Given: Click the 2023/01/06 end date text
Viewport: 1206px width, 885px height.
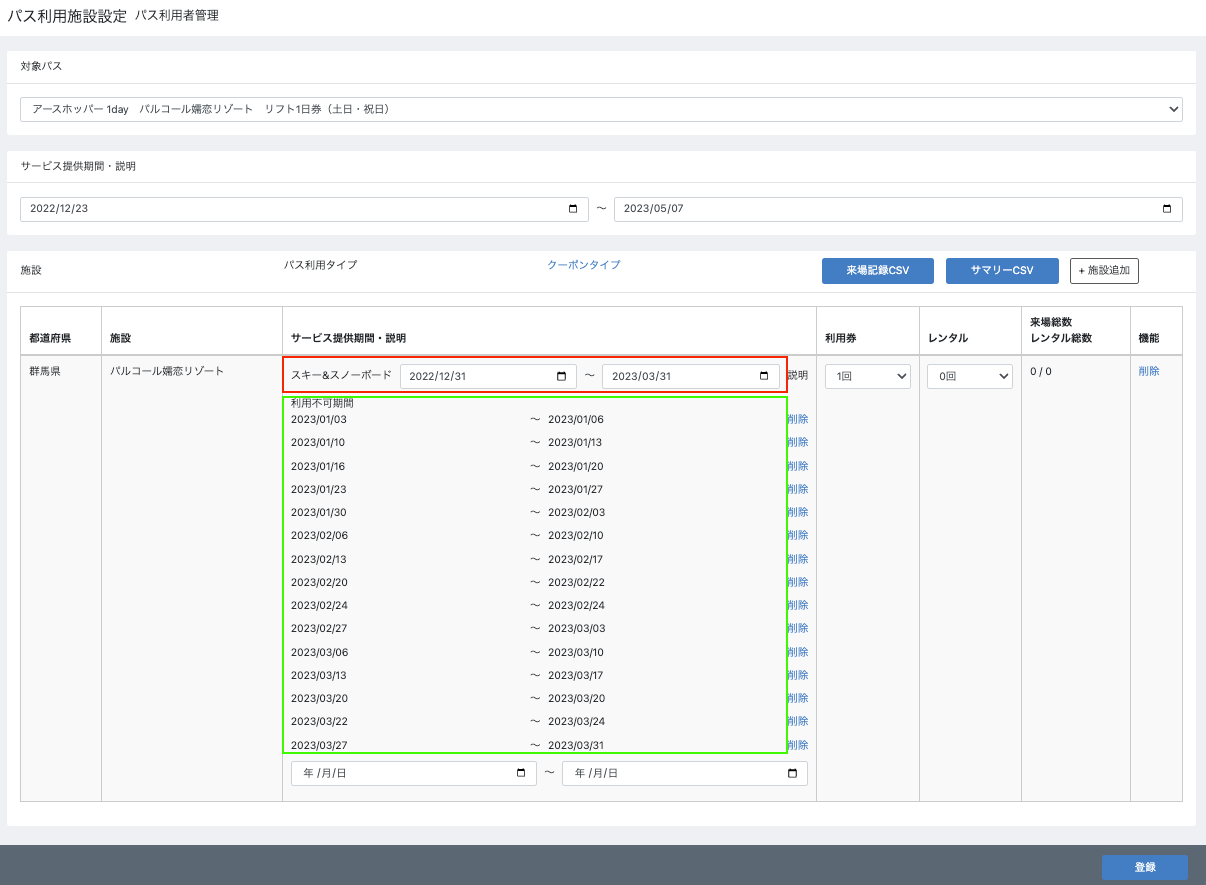Looking at the screenshot, I should point(576,419).
